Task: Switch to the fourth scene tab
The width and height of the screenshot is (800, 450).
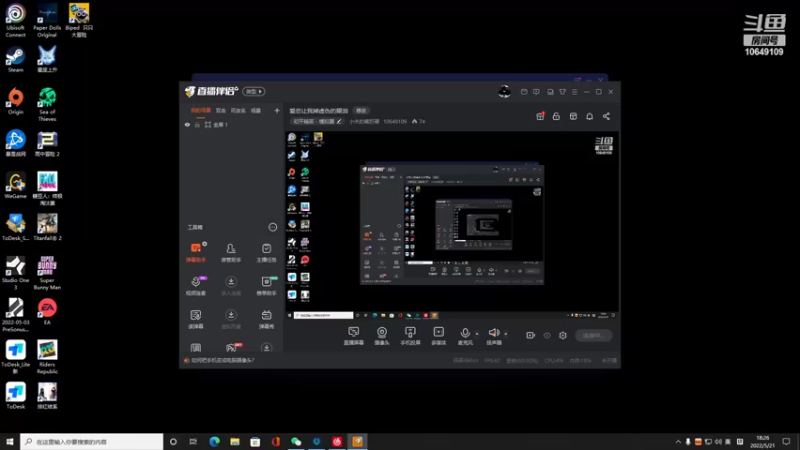Action: [x=256, y=111]
